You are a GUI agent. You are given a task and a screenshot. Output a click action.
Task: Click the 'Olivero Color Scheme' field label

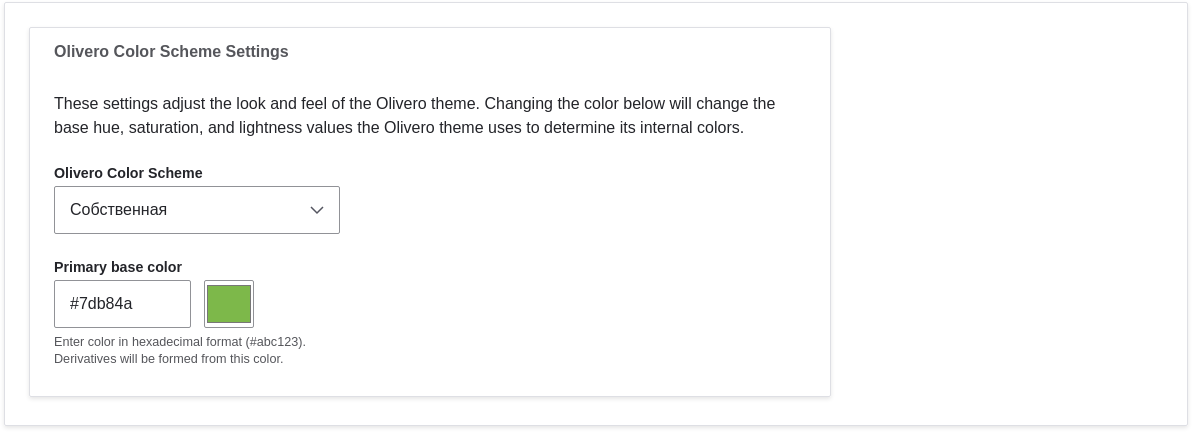(128, 173)
